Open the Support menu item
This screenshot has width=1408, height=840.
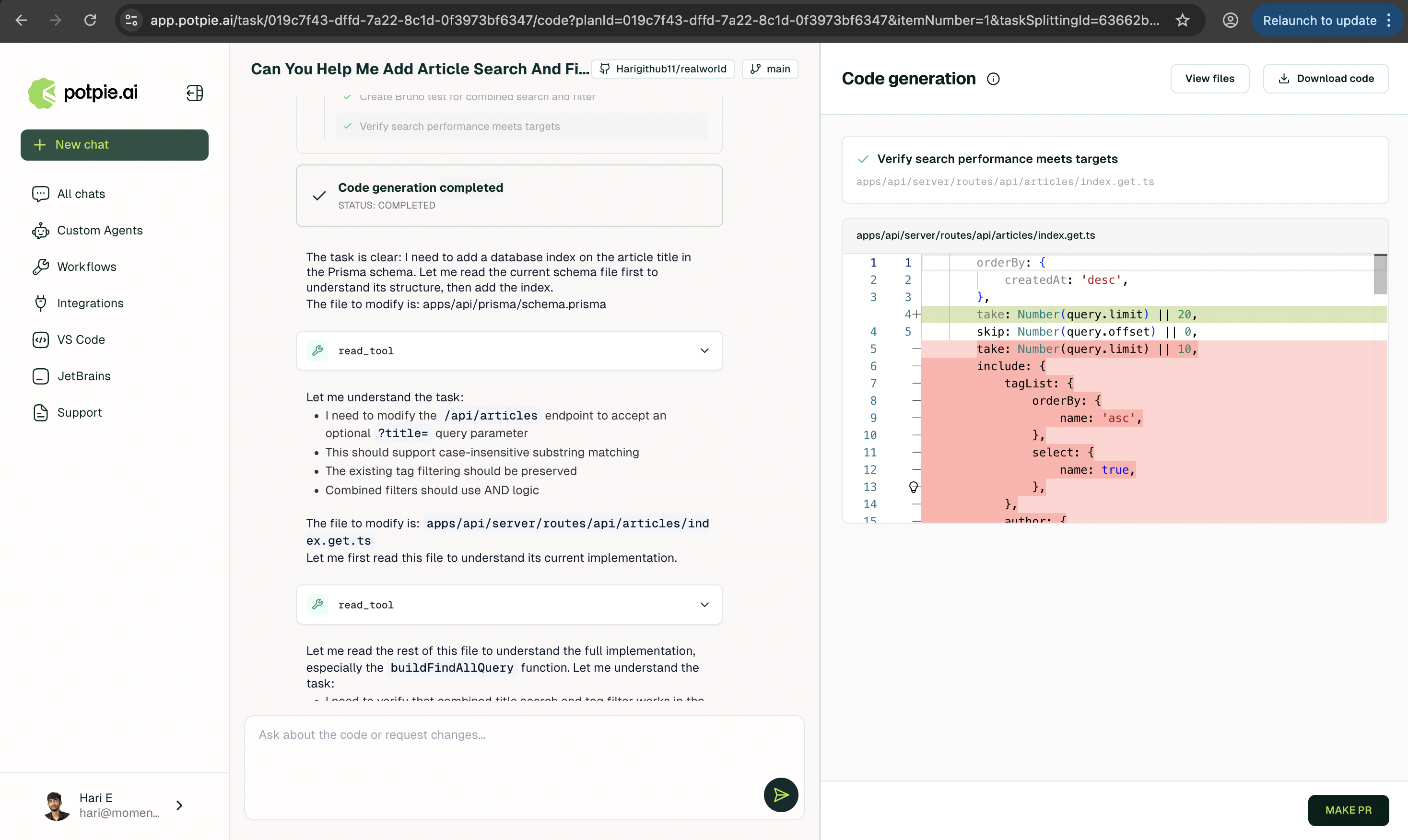click(x=79, y=413)
